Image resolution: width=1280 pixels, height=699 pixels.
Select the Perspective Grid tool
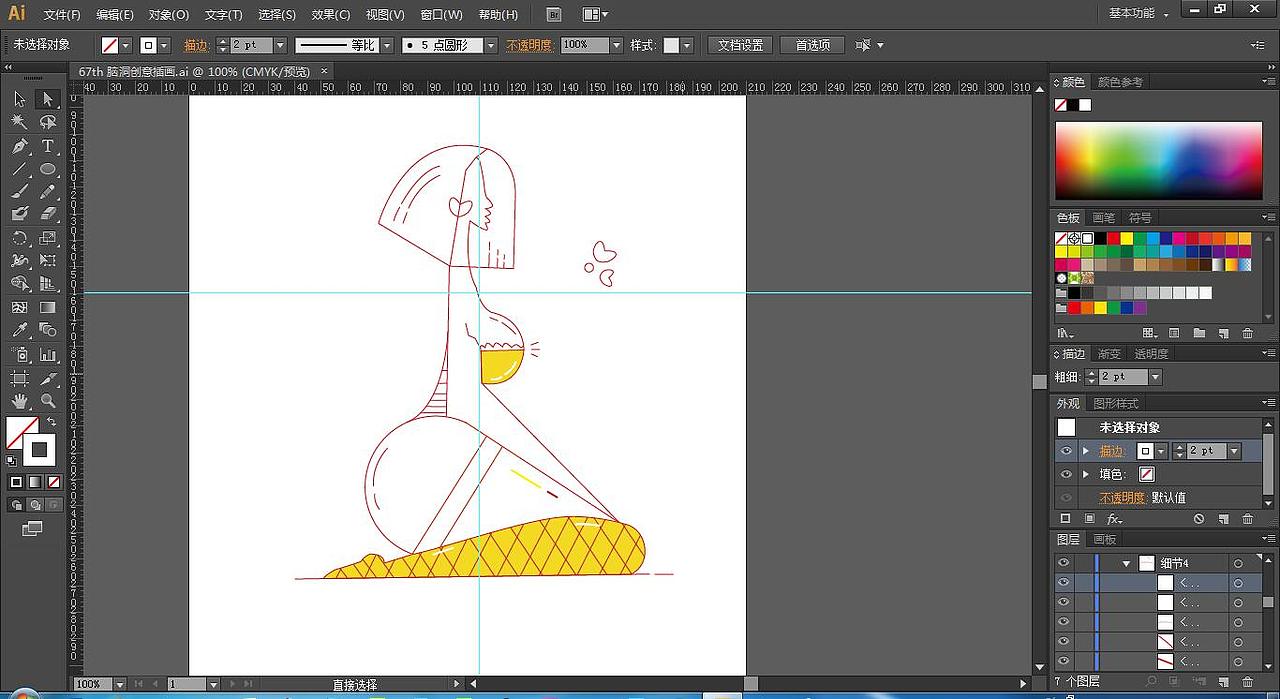pyautogui.click(x=47, y=284)
